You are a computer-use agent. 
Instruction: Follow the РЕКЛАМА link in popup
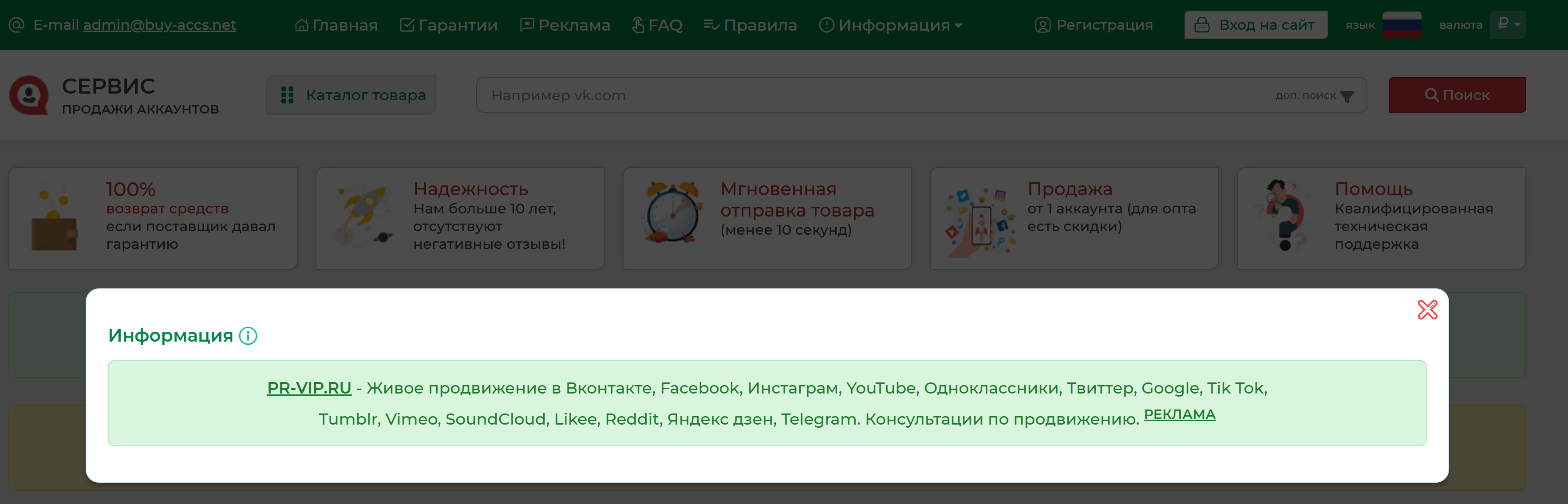pos(1179,414)
